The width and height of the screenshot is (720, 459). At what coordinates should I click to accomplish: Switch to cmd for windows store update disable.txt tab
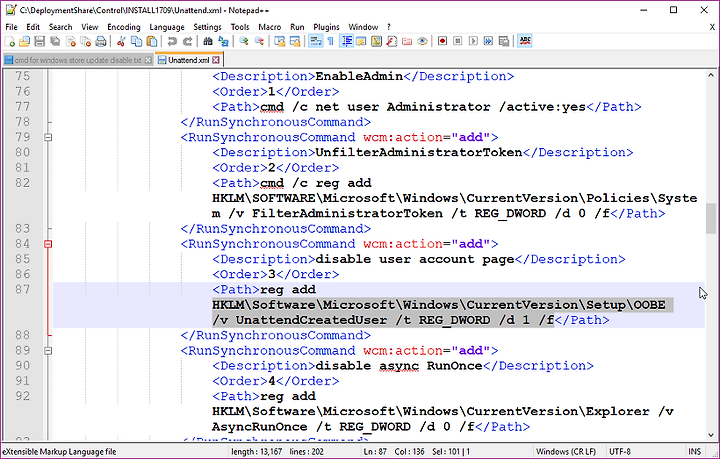[x=78, y=60]
